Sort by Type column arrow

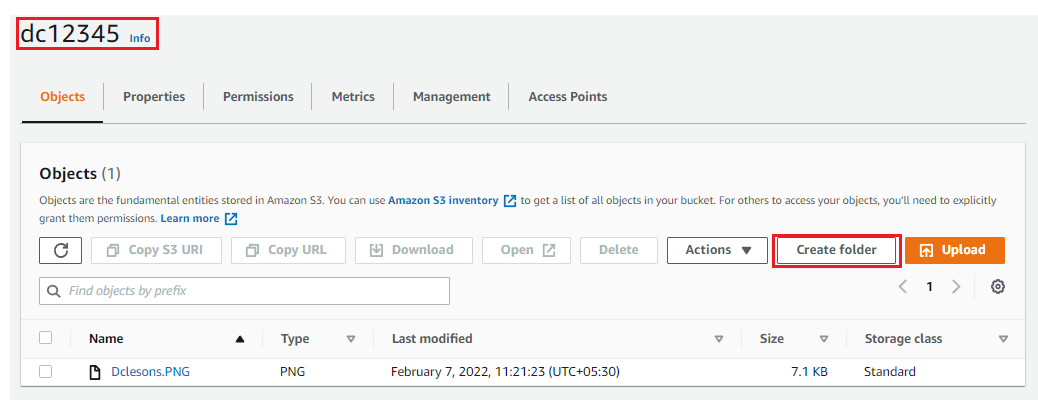[x=351, y=339]
